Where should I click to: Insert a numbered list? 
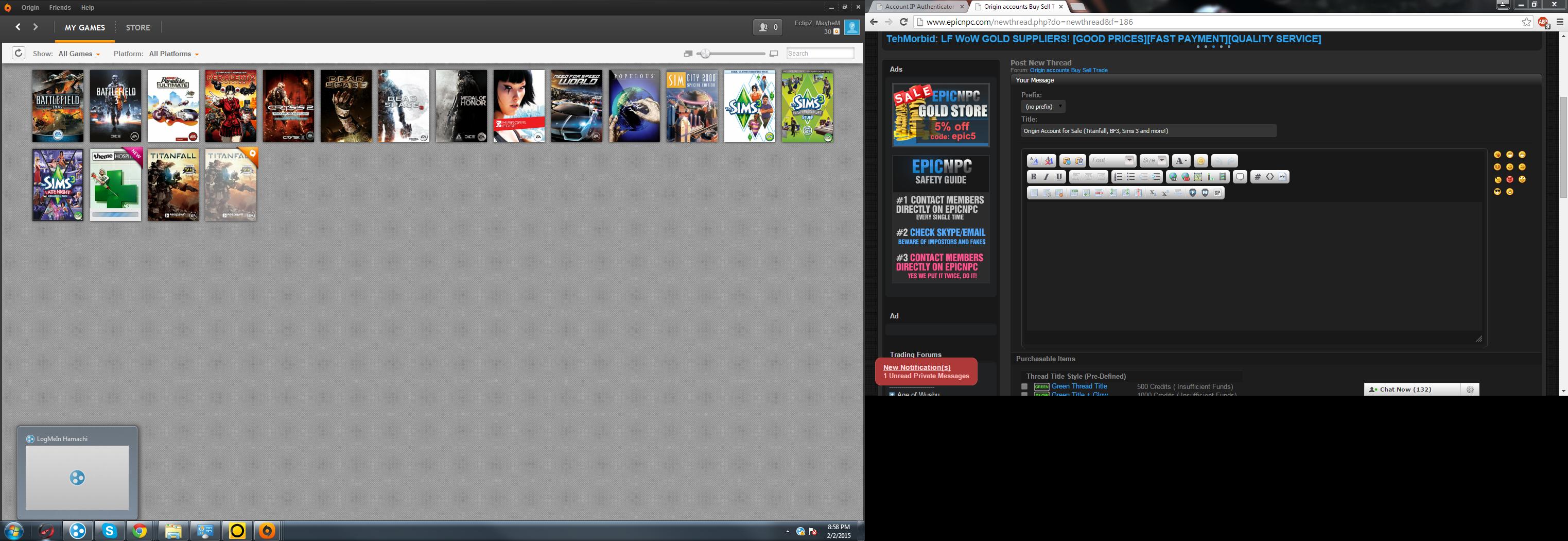pos(1118,177)
